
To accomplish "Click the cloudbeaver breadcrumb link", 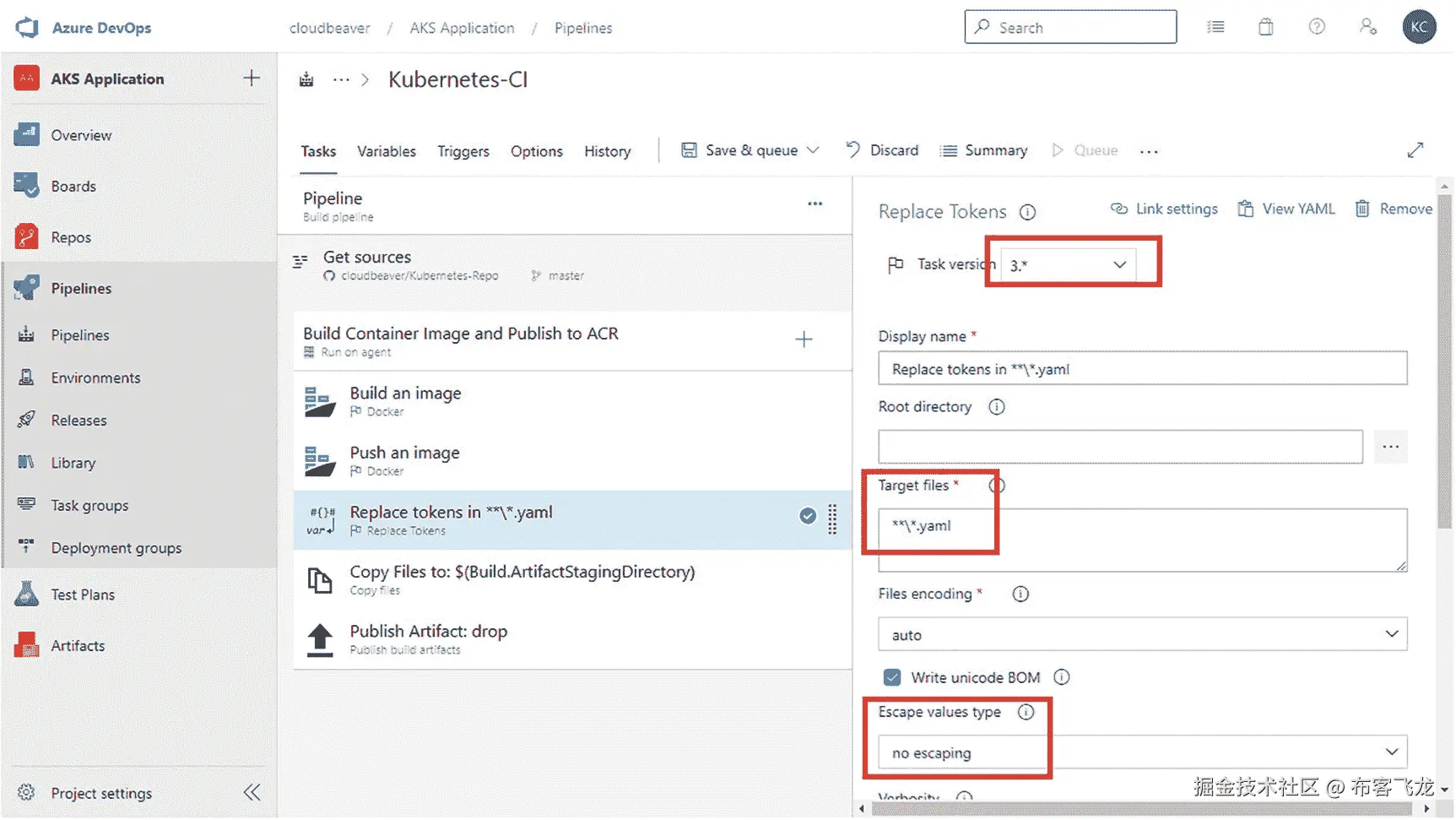I will point(330,28).
